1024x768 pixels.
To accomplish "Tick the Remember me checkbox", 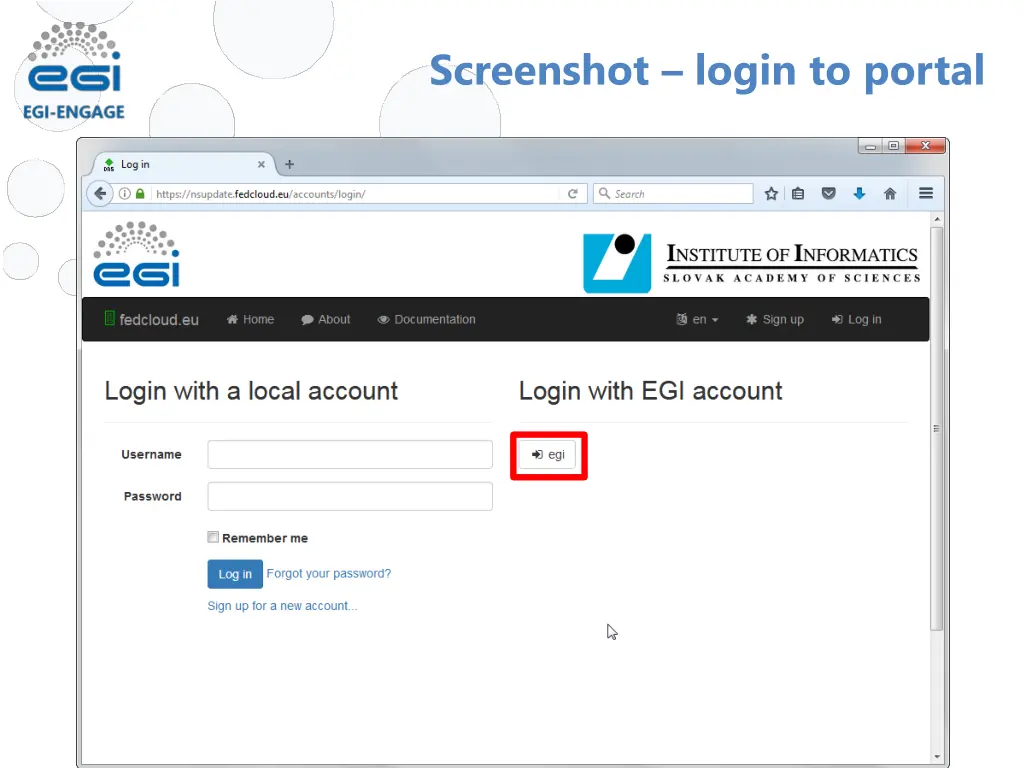I will [213, 537].
